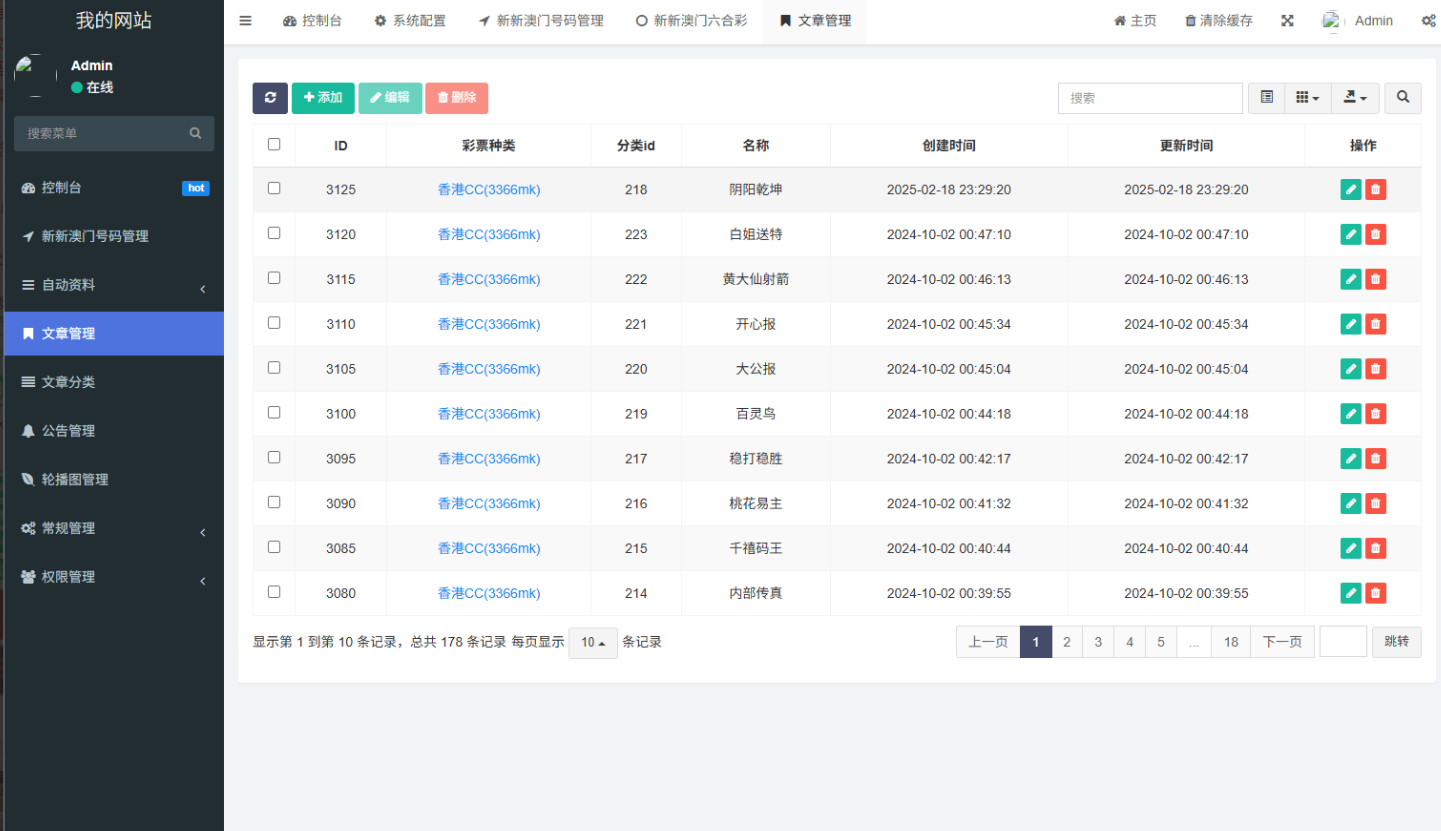The width and height of the screenshot is (1441, 831).
Task: Edit the 千禧码王 record
Action: coord(1351,548)
